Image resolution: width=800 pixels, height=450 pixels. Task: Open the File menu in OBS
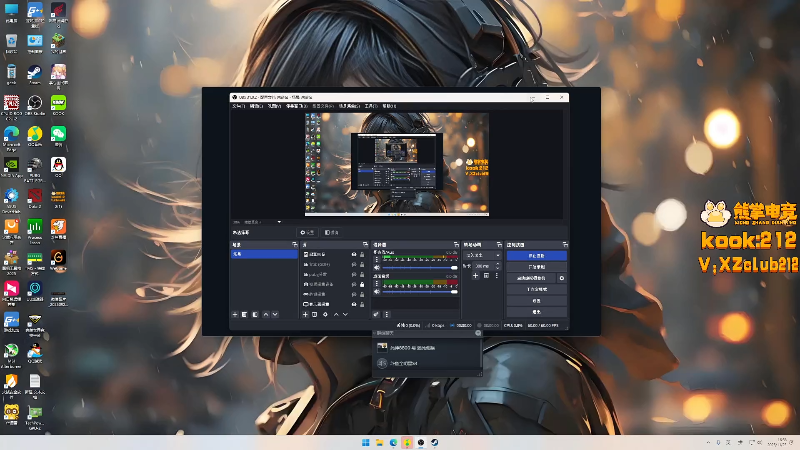point(238,106)
